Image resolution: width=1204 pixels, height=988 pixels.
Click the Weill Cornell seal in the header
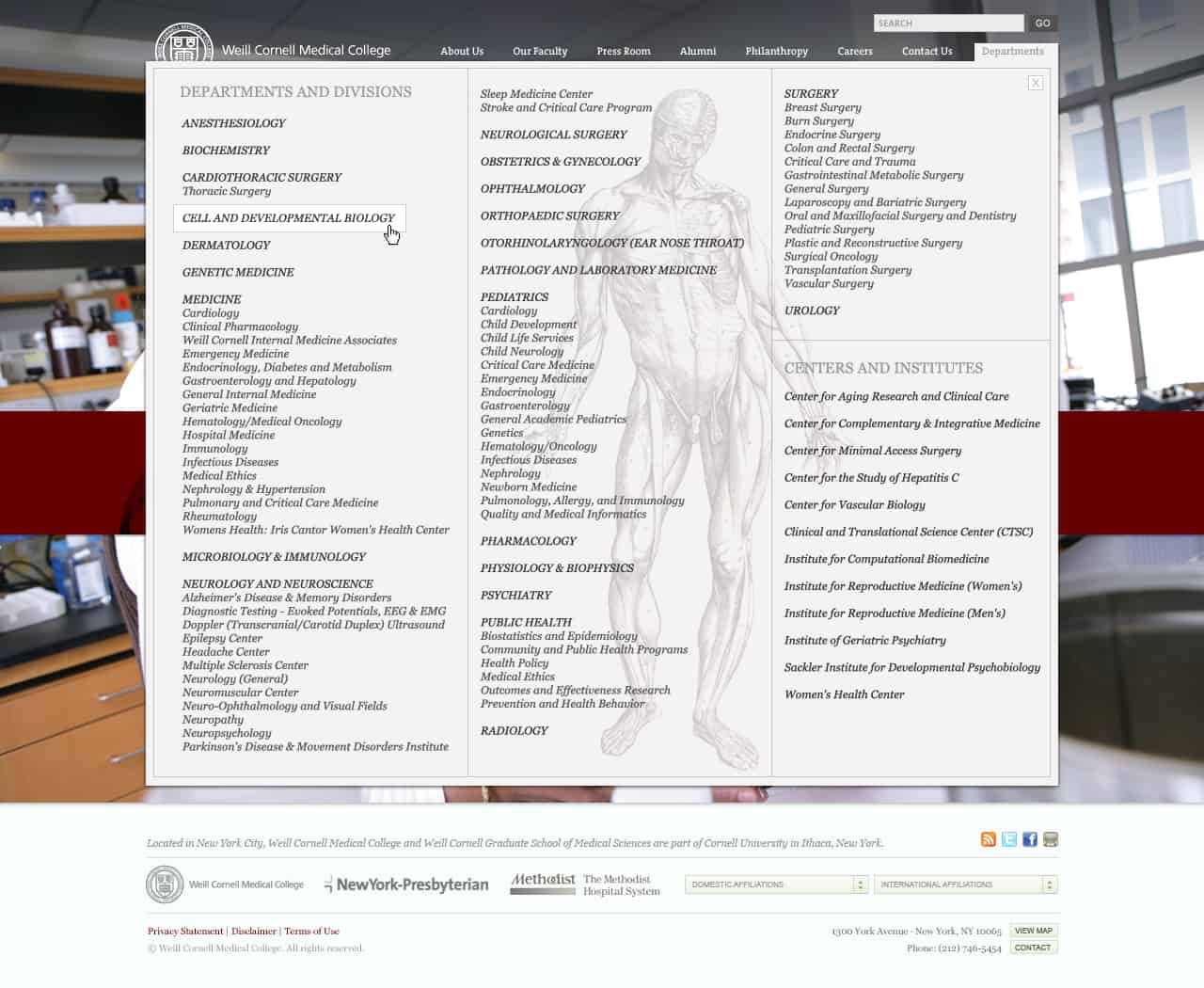coord(183,44)
